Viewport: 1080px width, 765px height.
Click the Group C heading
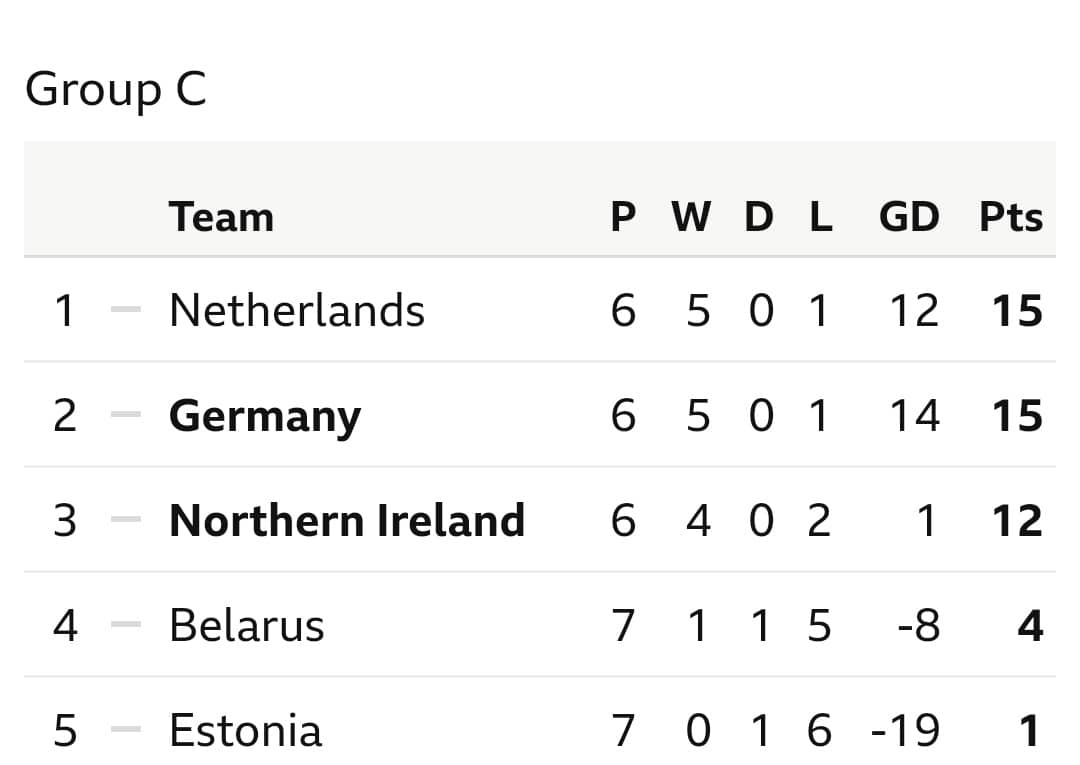coord(116,90)
